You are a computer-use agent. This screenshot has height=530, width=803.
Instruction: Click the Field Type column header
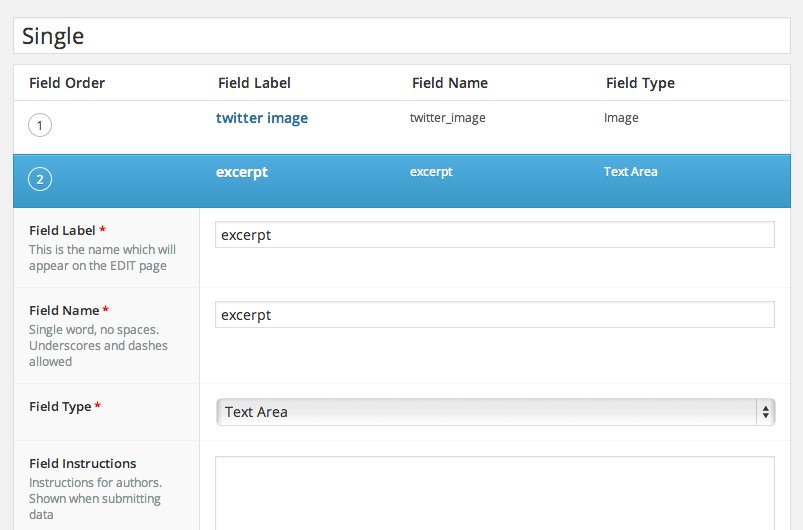point(640,83)
